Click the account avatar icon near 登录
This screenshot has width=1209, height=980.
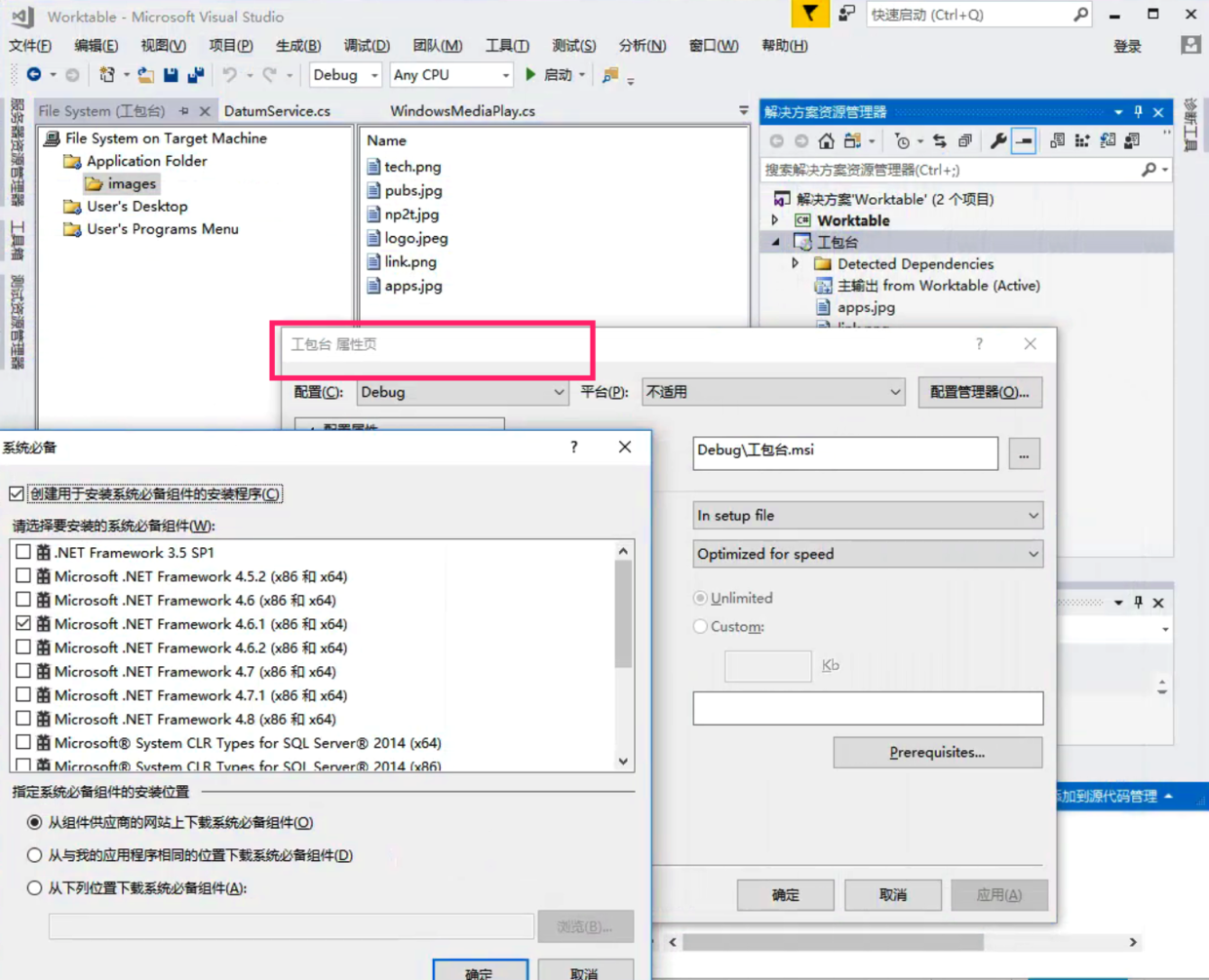[1190, 45]
